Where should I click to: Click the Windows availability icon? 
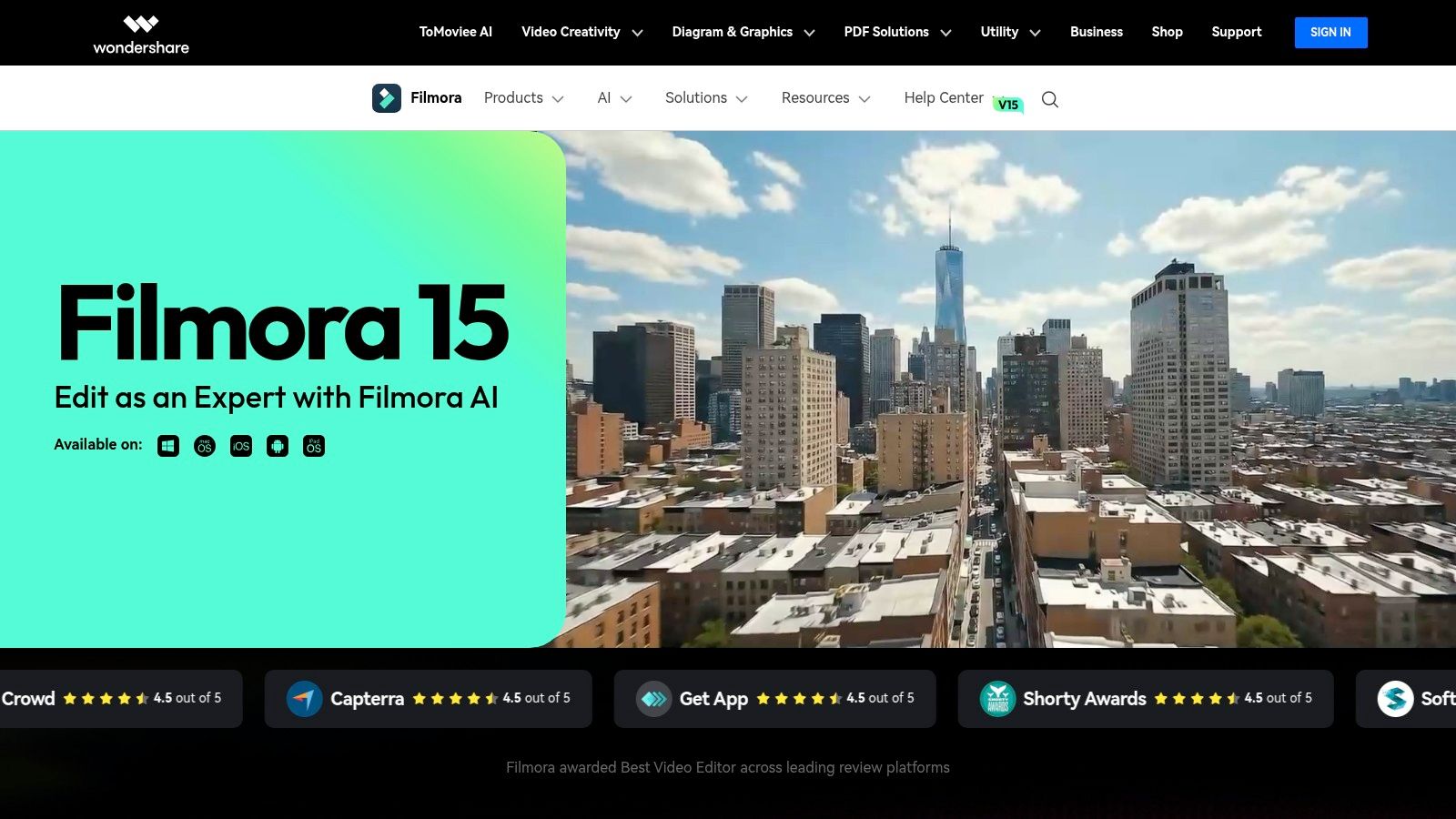pos(167,446)
